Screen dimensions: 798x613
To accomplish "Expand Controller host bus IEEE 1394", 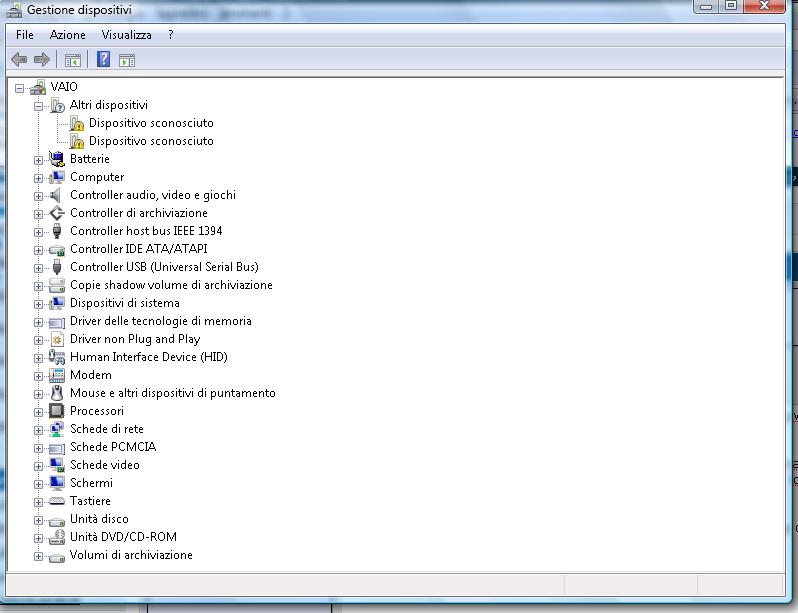I will pos(39,232).
